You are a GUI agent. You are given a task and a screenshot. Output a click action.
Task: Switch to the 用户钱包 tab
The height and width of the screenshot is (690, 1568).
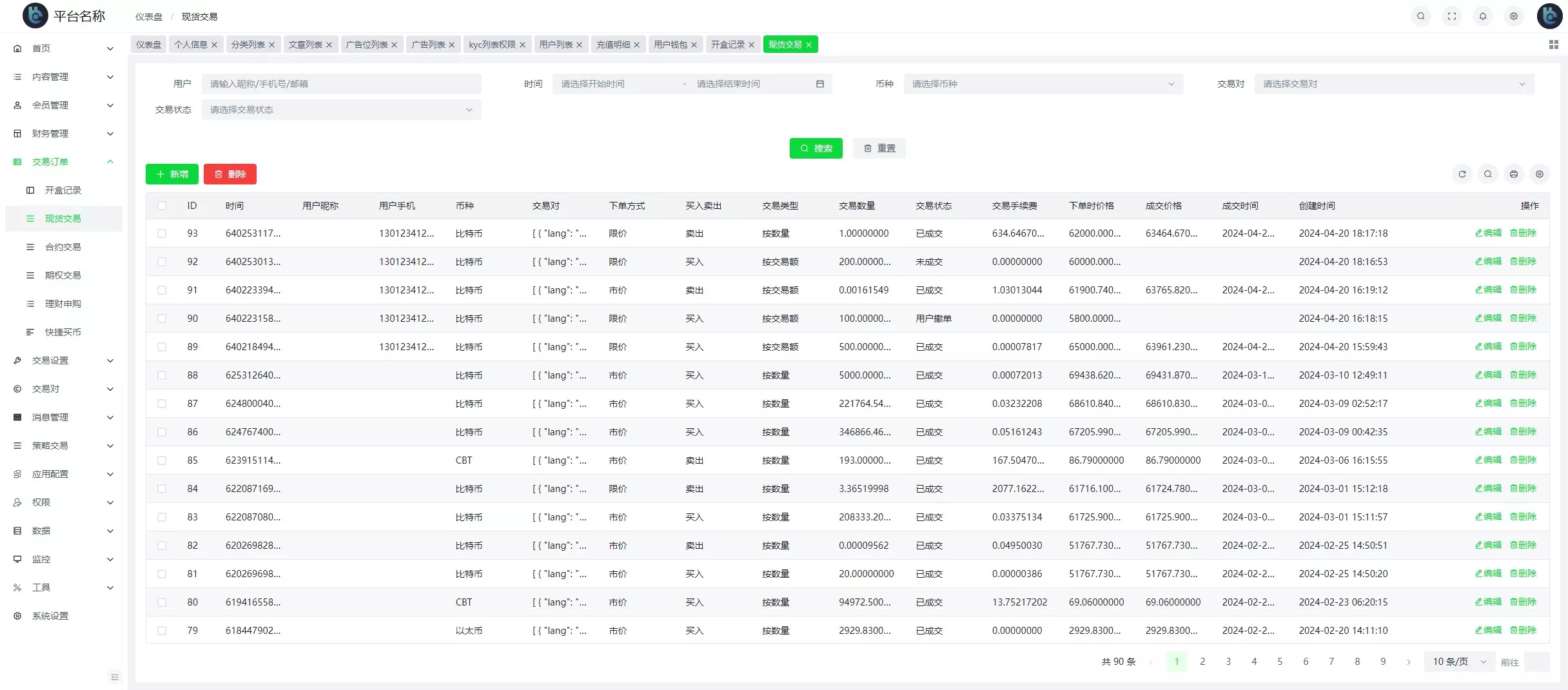pyautogui.click(x=670, y=44)
